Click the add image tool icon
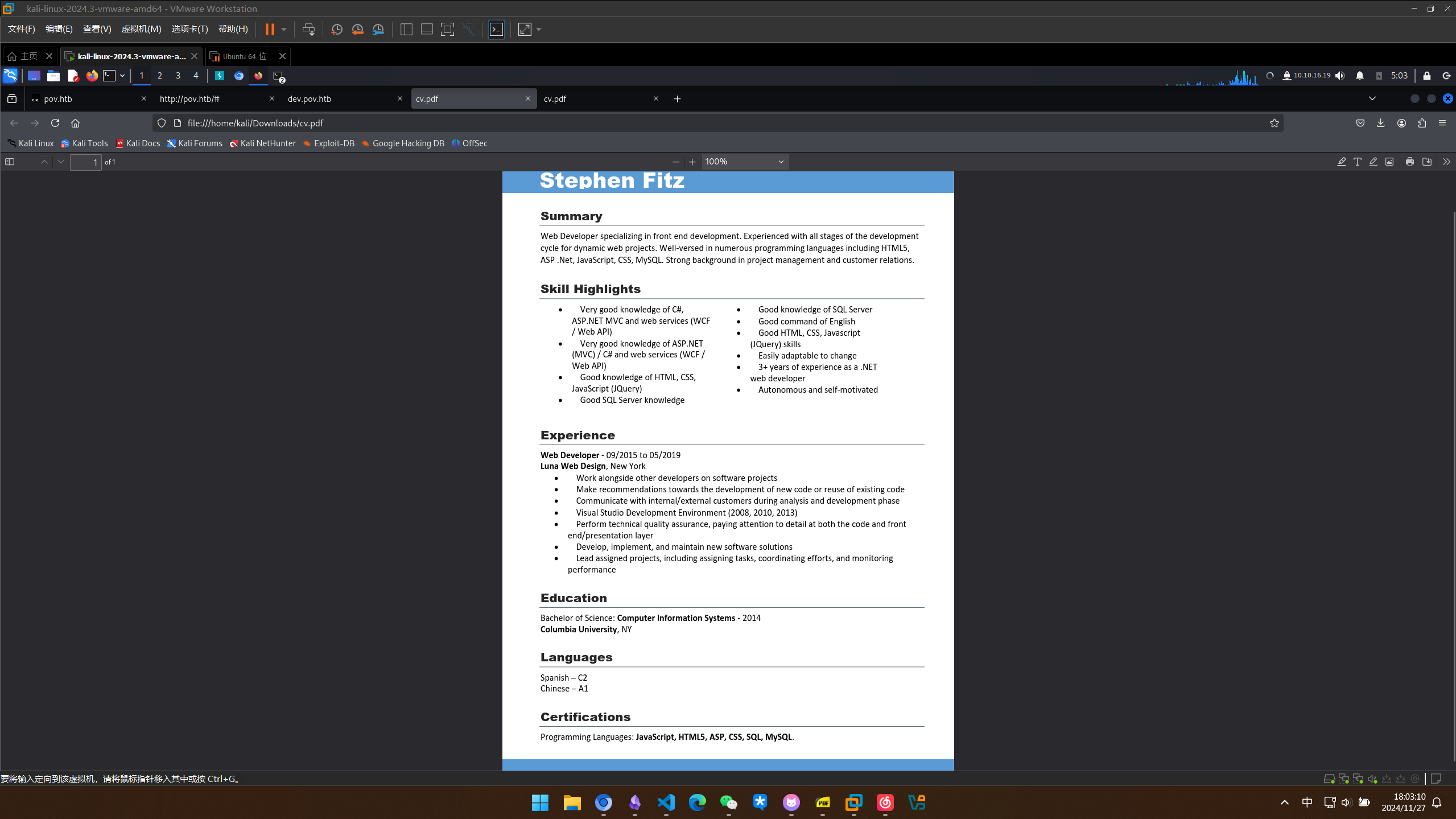1456x819 pixels. point(1389,162)
